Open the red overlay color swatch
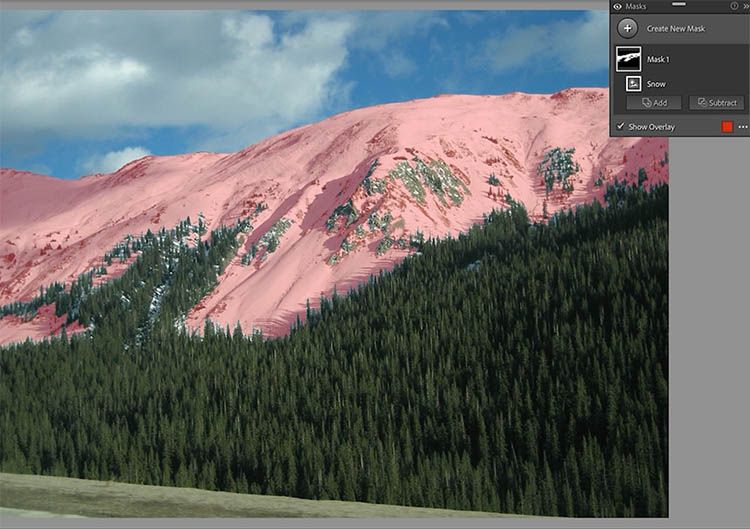The image size is (750, 529). click(x=727, y=127)
